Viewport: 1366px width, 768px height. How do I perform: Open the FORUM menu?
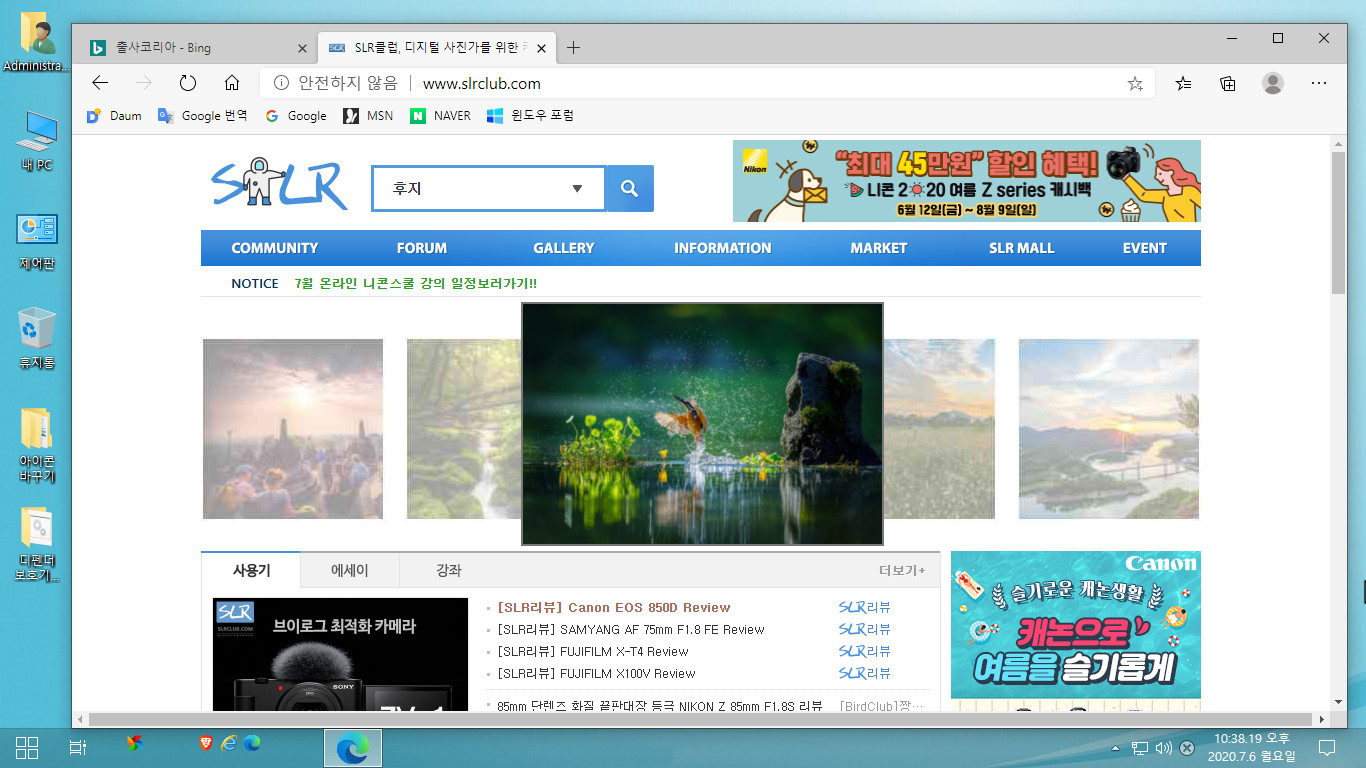click(422, 248)
